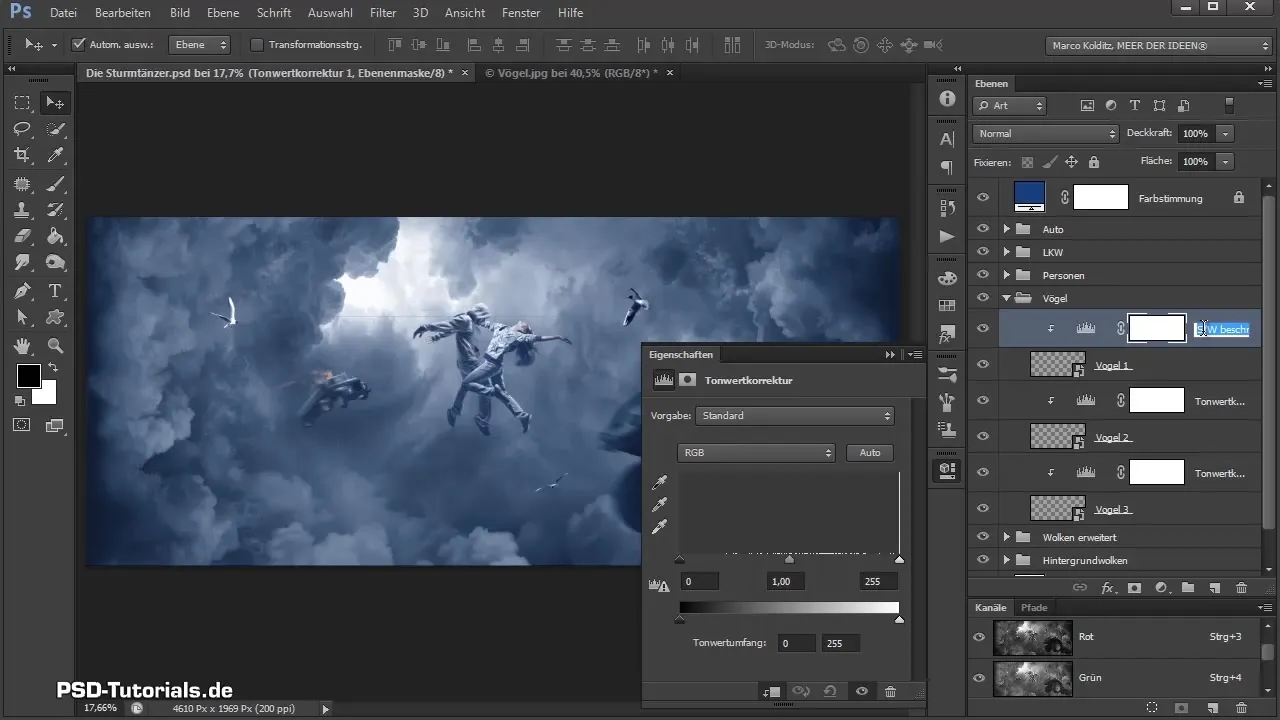Select the Zoom tool

pos(55,346)
